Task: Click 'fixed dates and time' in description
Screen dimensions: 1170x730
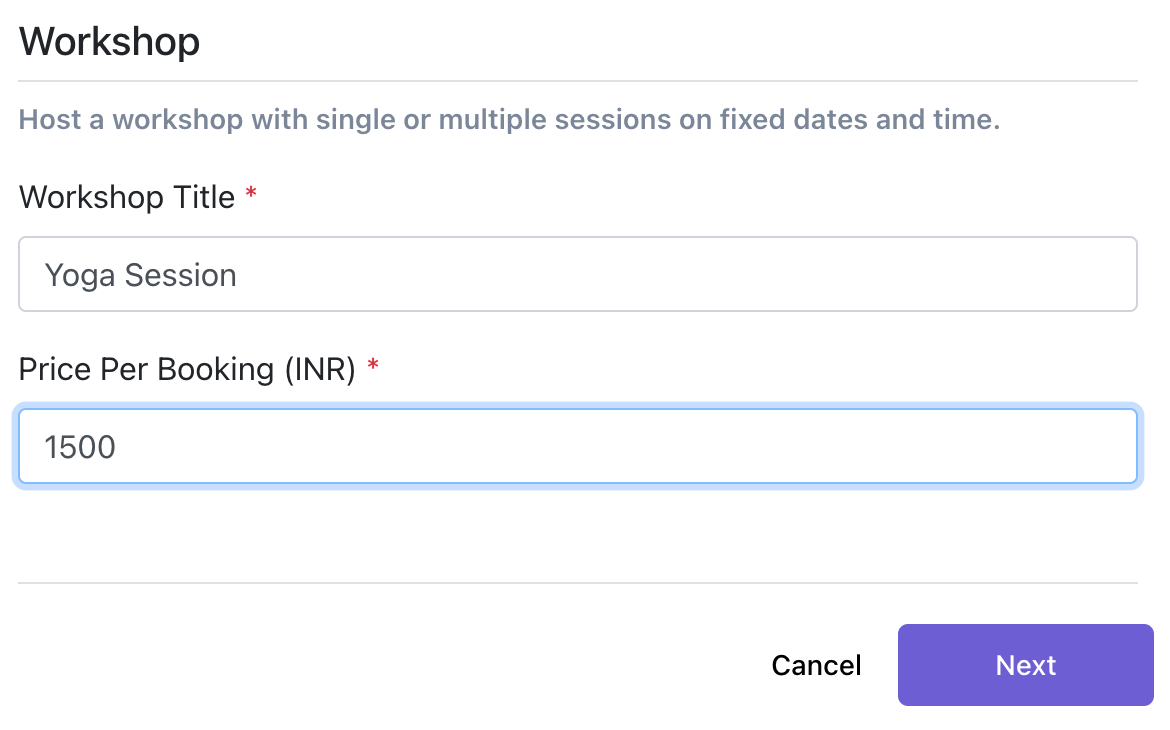Action: point(860,119)
